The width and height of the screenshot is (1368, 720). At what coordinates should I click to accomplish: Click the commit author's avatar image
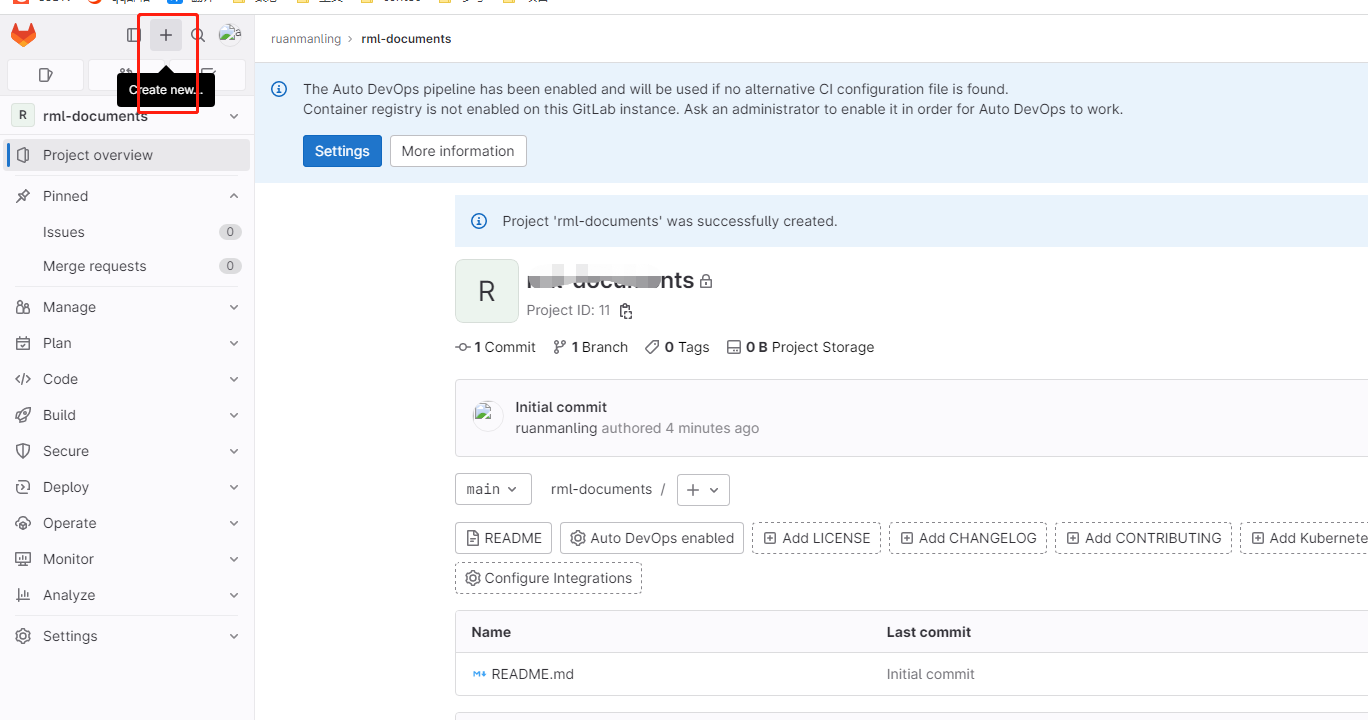[487, 415]
